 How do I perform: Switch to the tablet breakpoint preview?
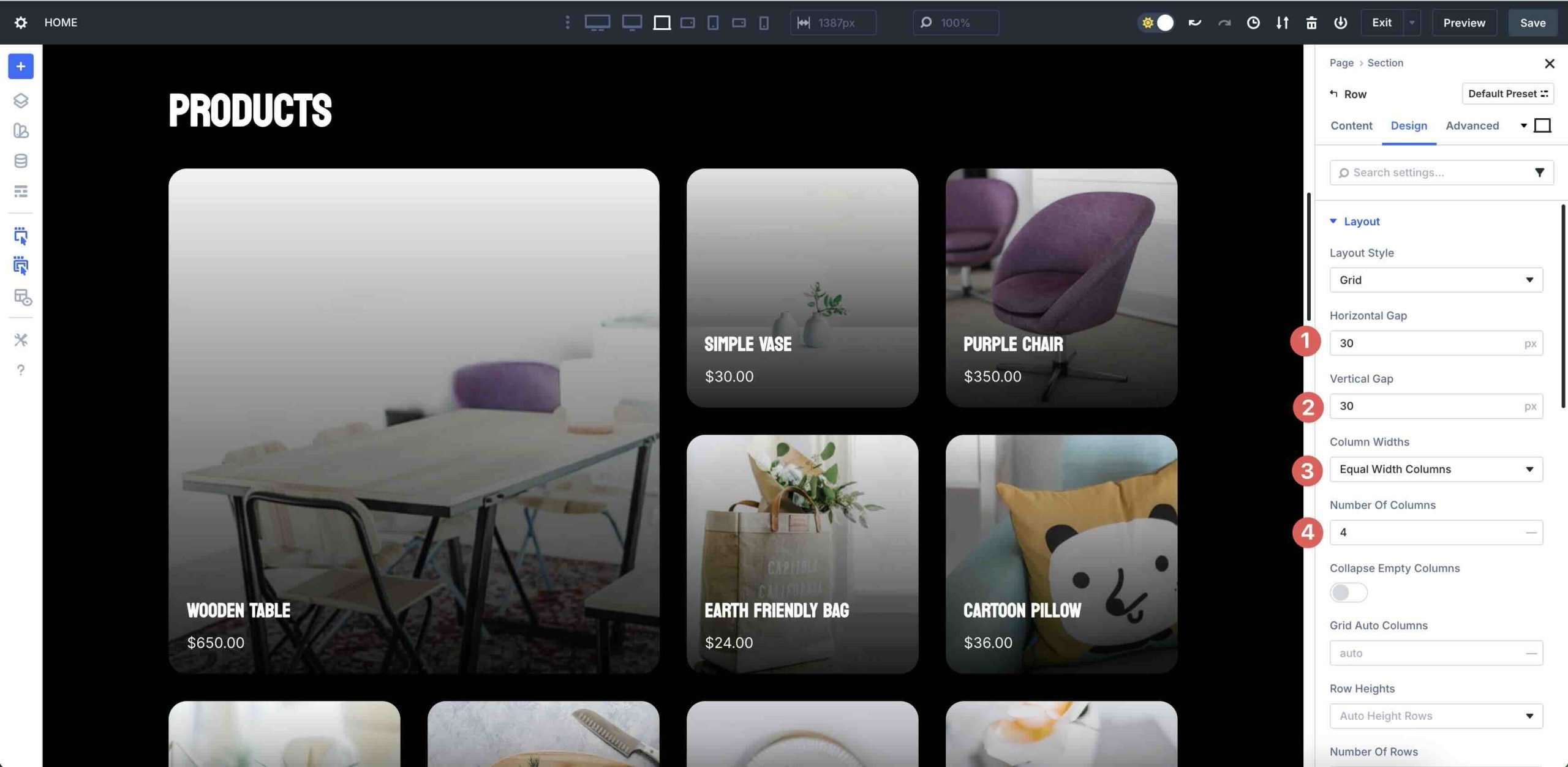[x=712, y=23]
